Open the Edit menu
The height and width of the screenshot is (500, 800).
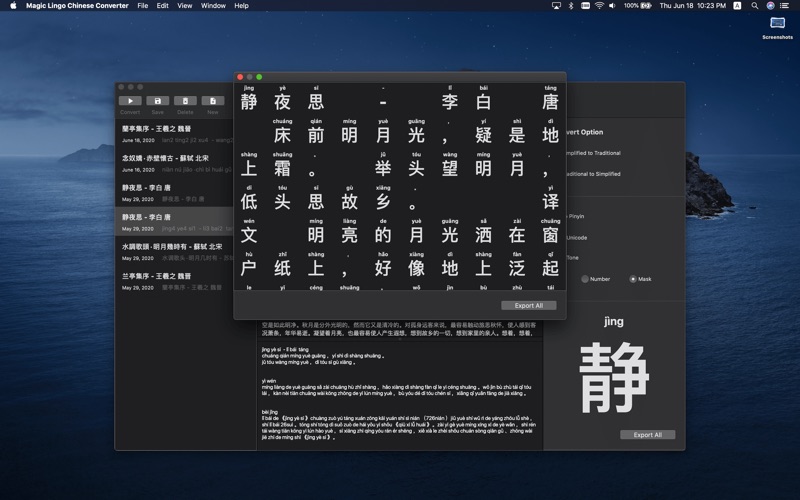(x=162, y=5)
